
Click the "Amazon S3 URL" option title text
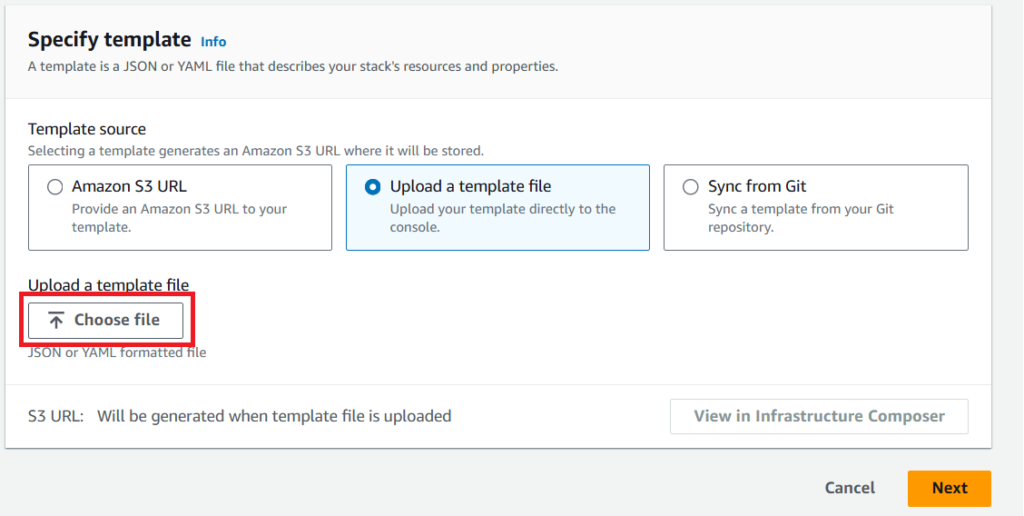click(x=129, y=186)
